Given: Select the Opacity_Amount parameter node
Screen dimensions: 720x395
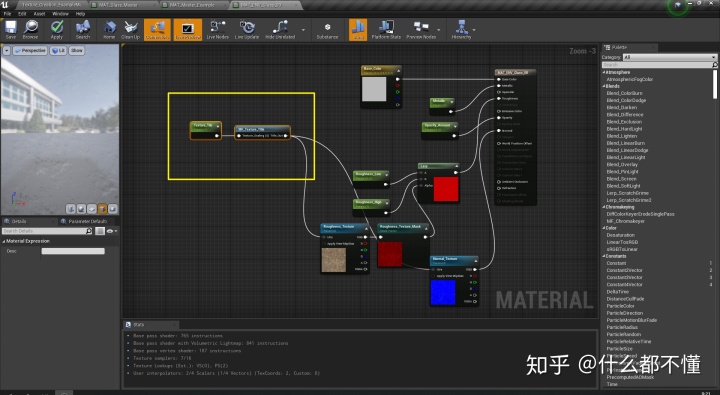Looking at the screenshot, I should pyautogui.click(x=440, y=130).
